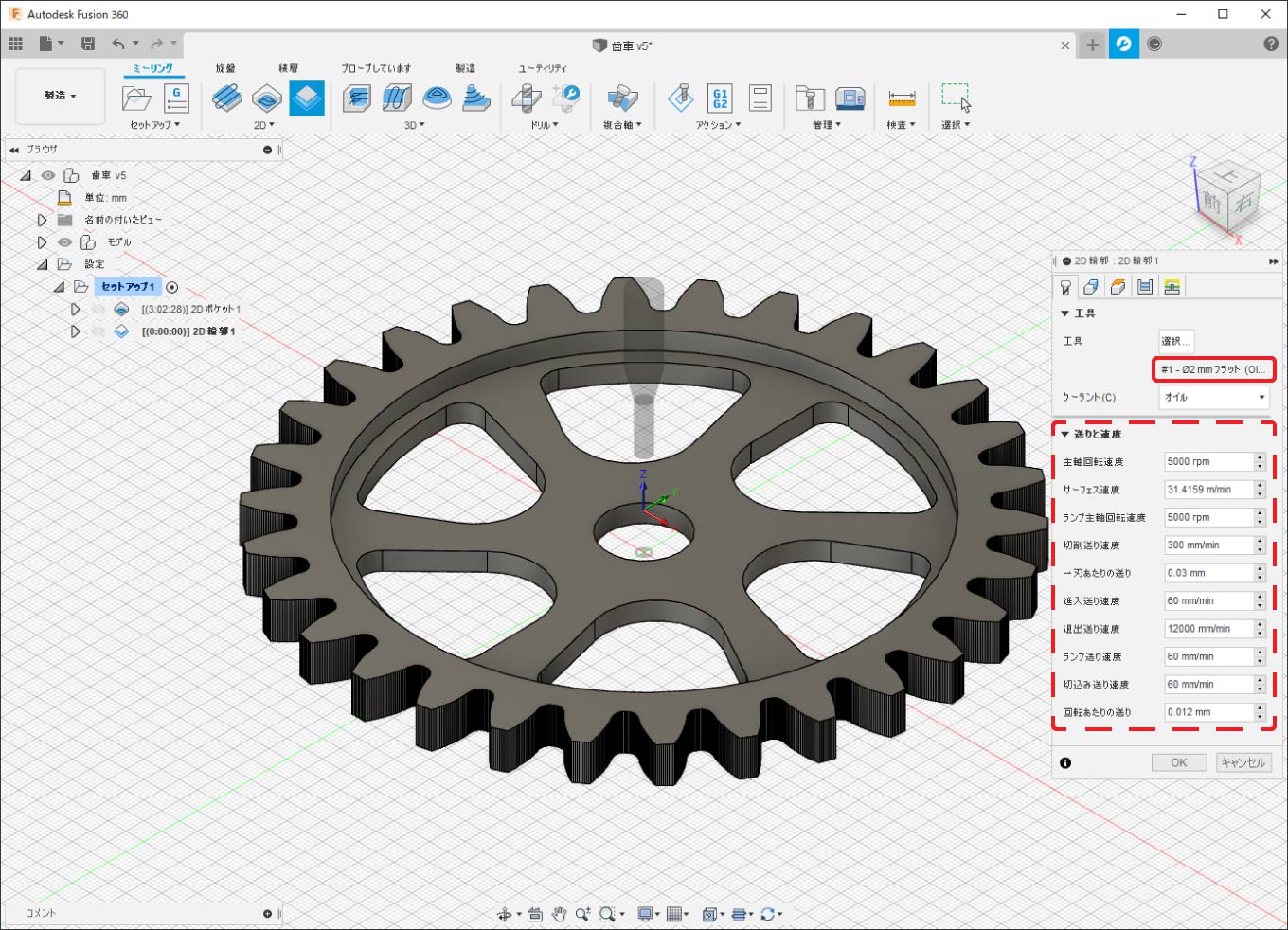Click the active radio button beside セットアップ1
Screen dimensions: 1288x930
[172, 287]
